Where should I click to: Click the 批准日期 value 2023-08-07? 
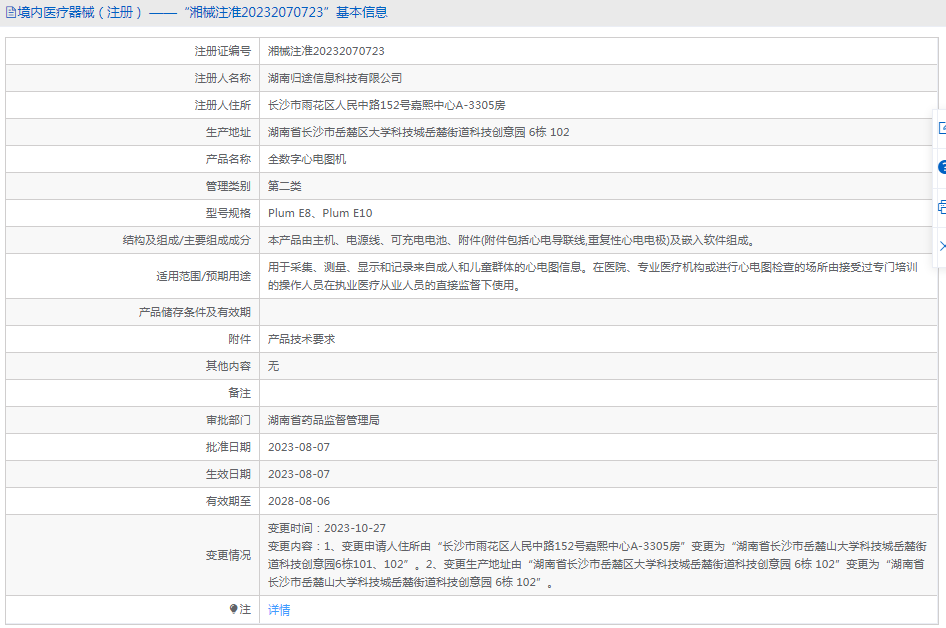tap(299, 447)
